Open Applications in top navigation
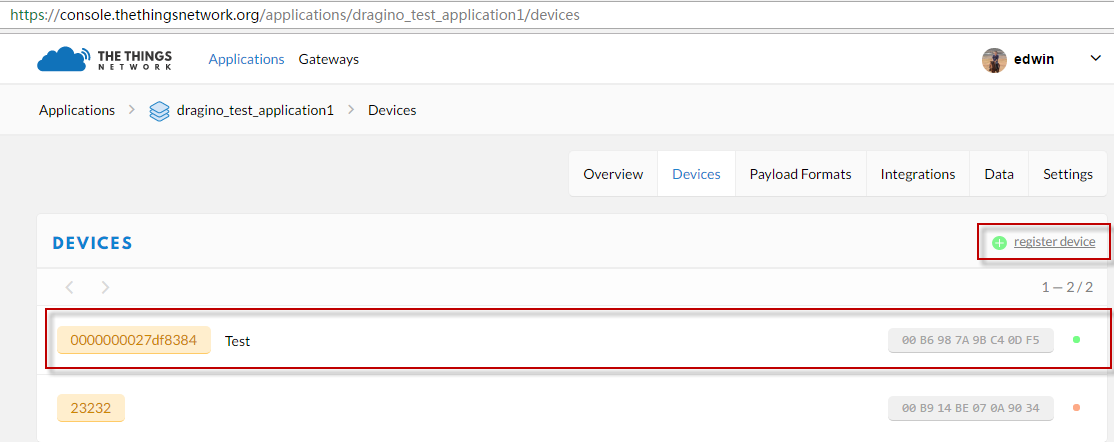The height and width of the screenshot is (442, 1114). (x=246, y=59)
